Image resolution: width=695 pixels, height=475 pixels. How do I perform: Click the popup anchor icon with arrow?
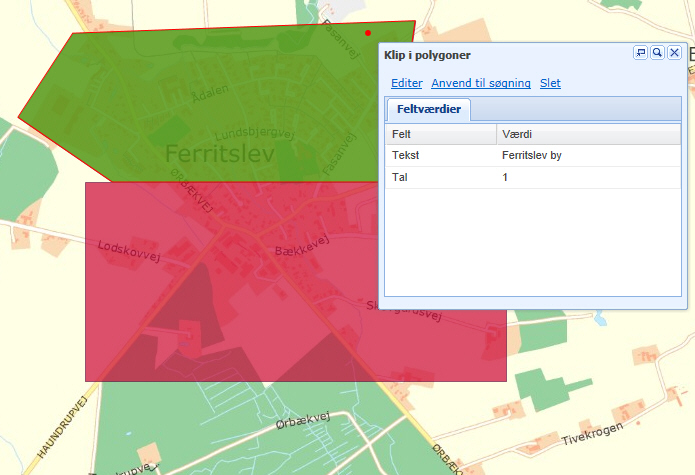pos(640,53)
